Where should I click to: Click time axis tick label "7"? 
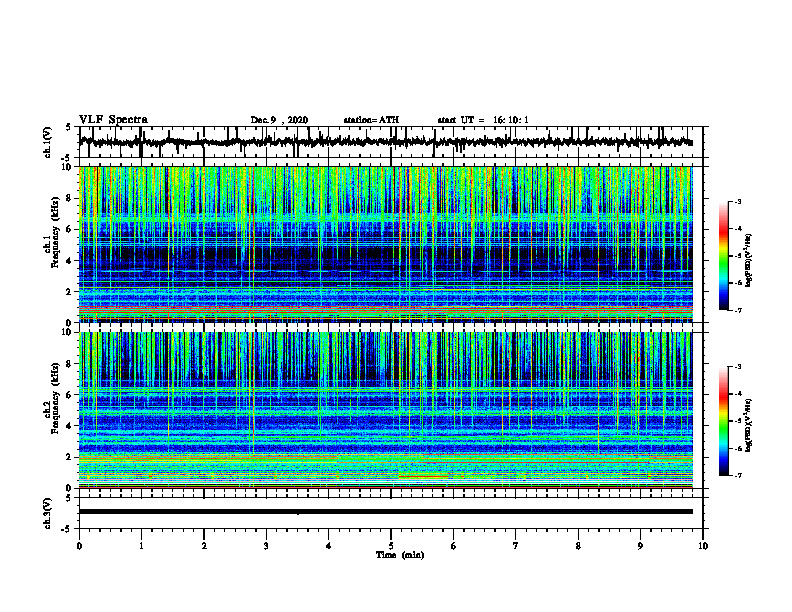516,546
